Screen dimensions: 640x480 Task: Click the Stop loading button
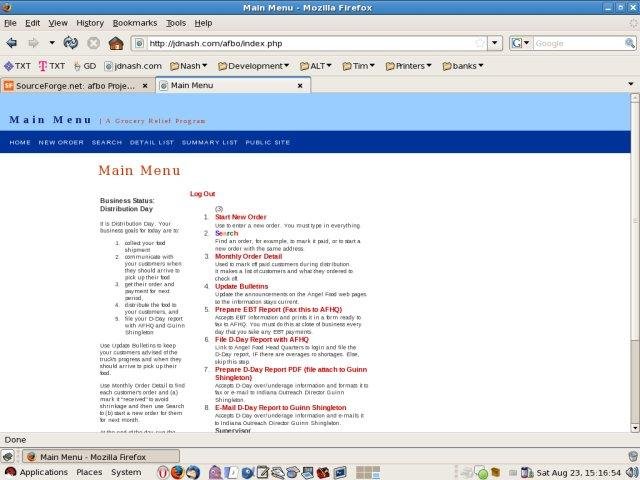point(93,43)
